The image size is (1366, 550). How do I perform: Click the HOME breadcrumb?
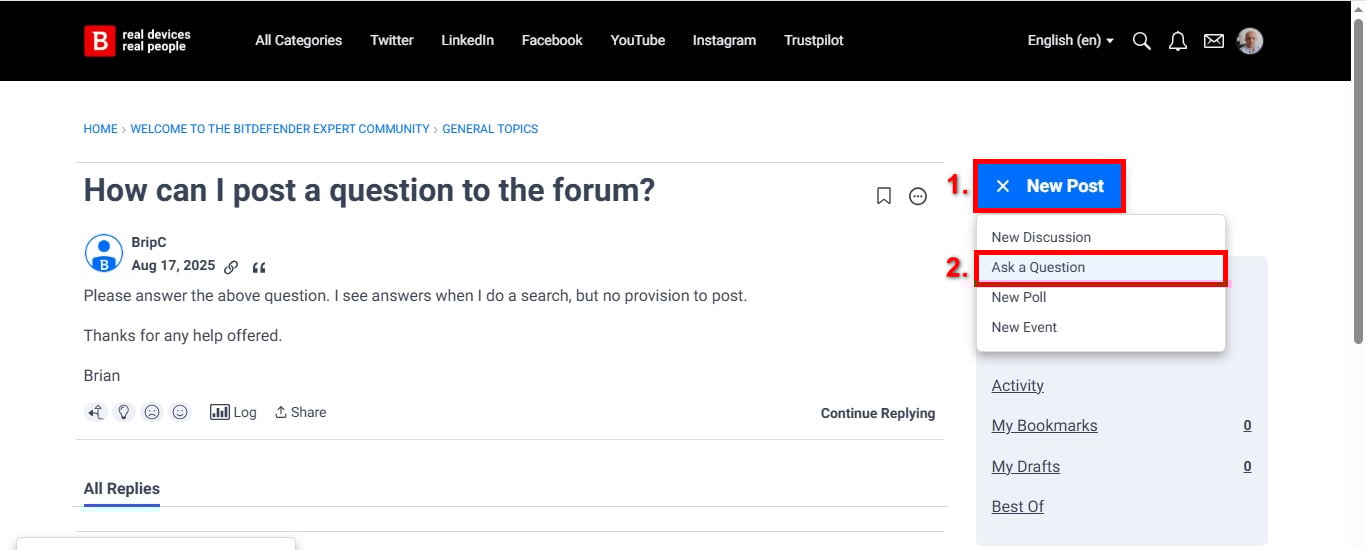tap(100, 129)
